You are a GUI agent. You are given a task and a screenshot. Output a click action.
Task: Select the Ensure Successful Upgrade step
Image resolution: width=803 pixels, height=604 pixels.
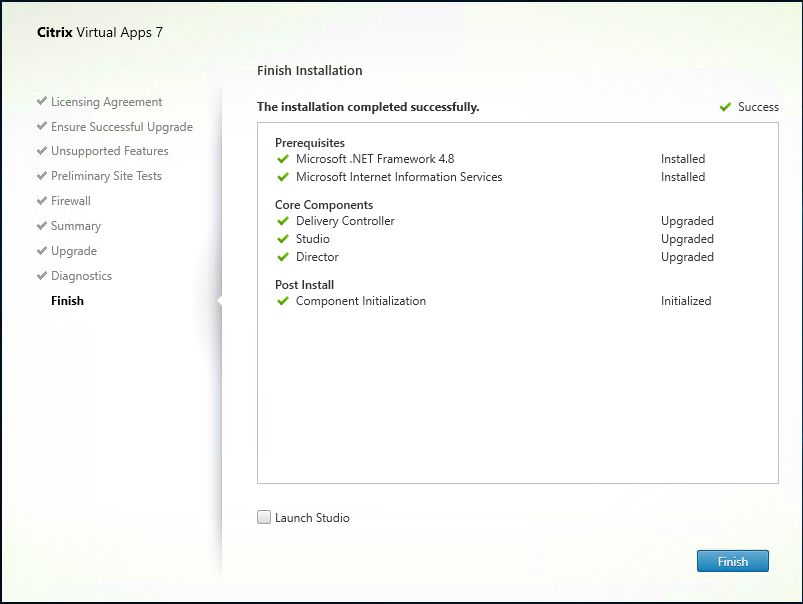[122, 127]
